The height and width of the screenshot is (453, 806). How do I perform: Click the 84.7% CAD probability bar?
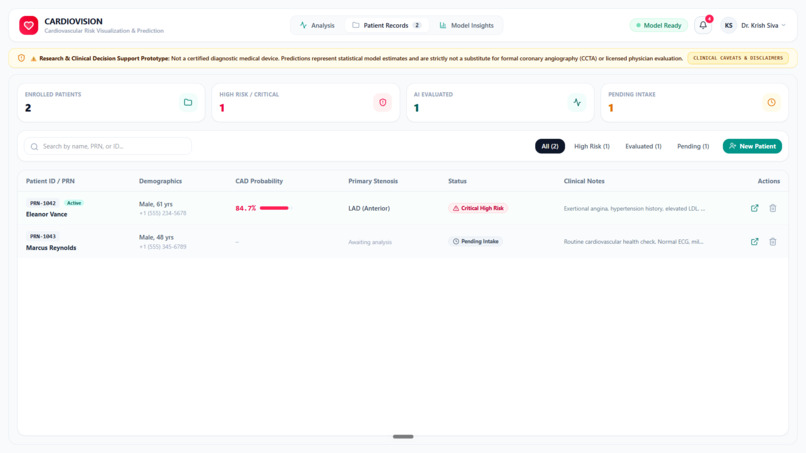click(x=274, y=208)
